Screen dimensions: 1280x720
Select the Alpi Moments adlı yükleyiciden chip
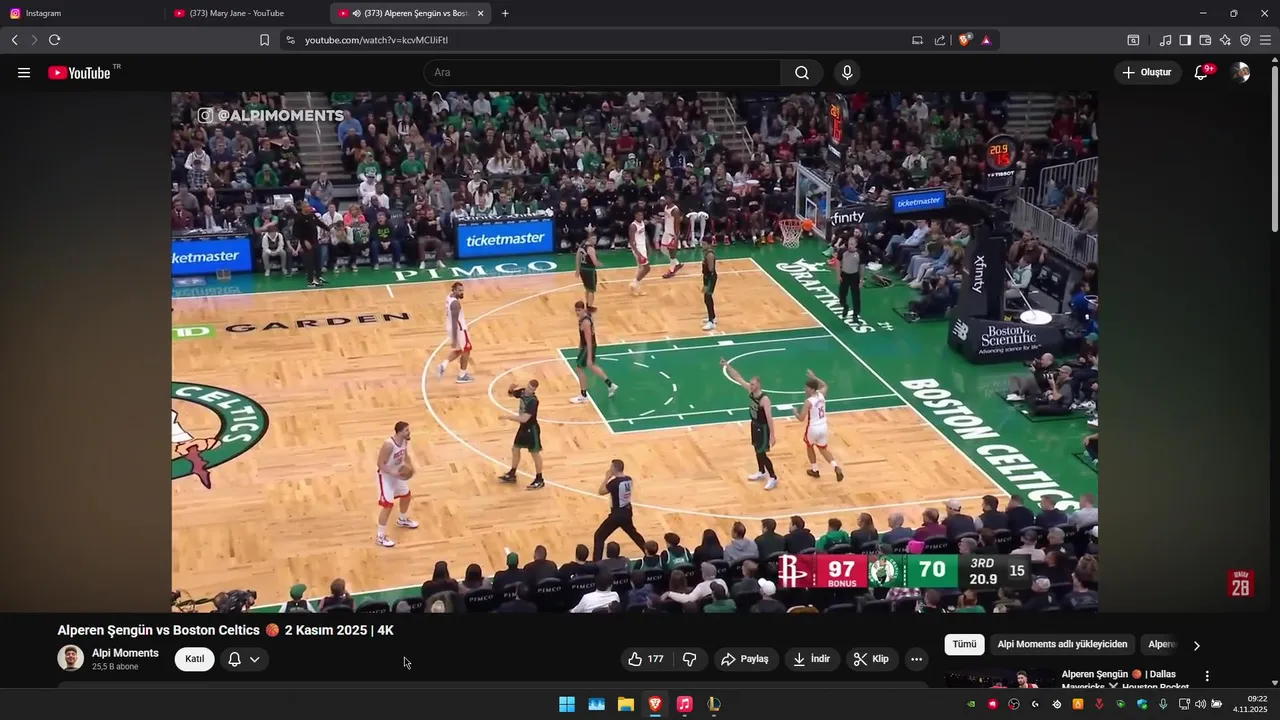coord(1062,645)
